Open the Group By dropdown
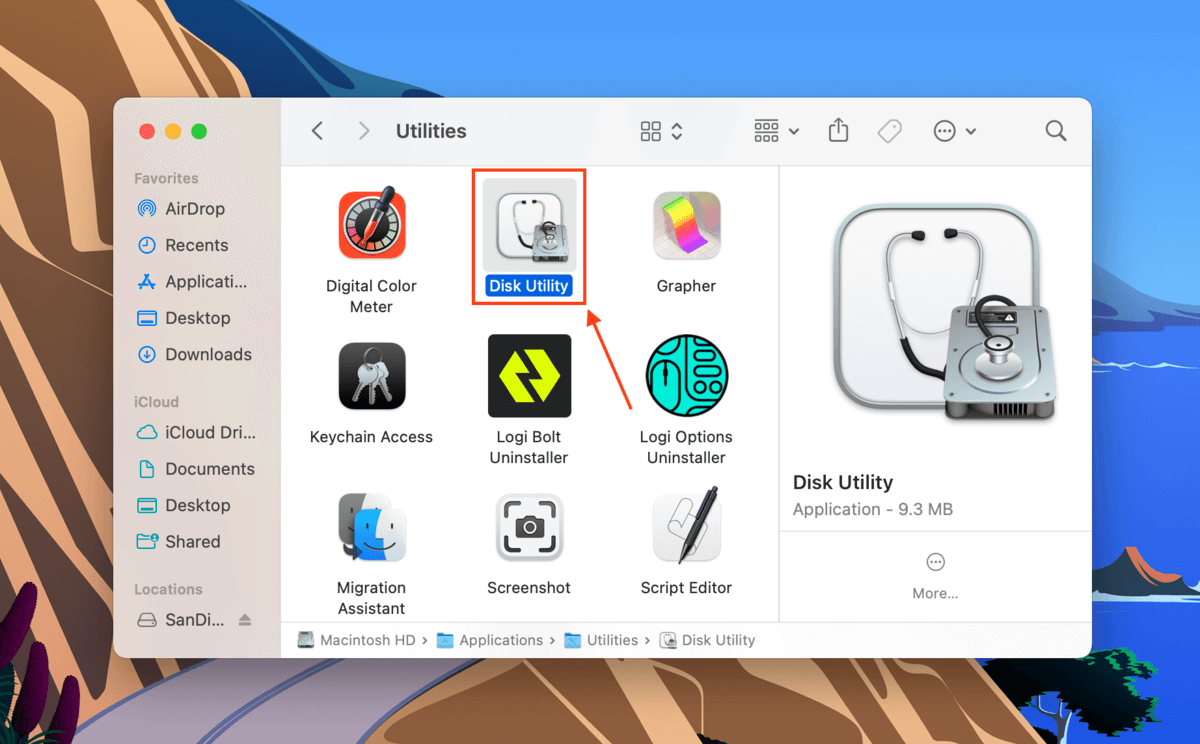 [x=777, y=131]
